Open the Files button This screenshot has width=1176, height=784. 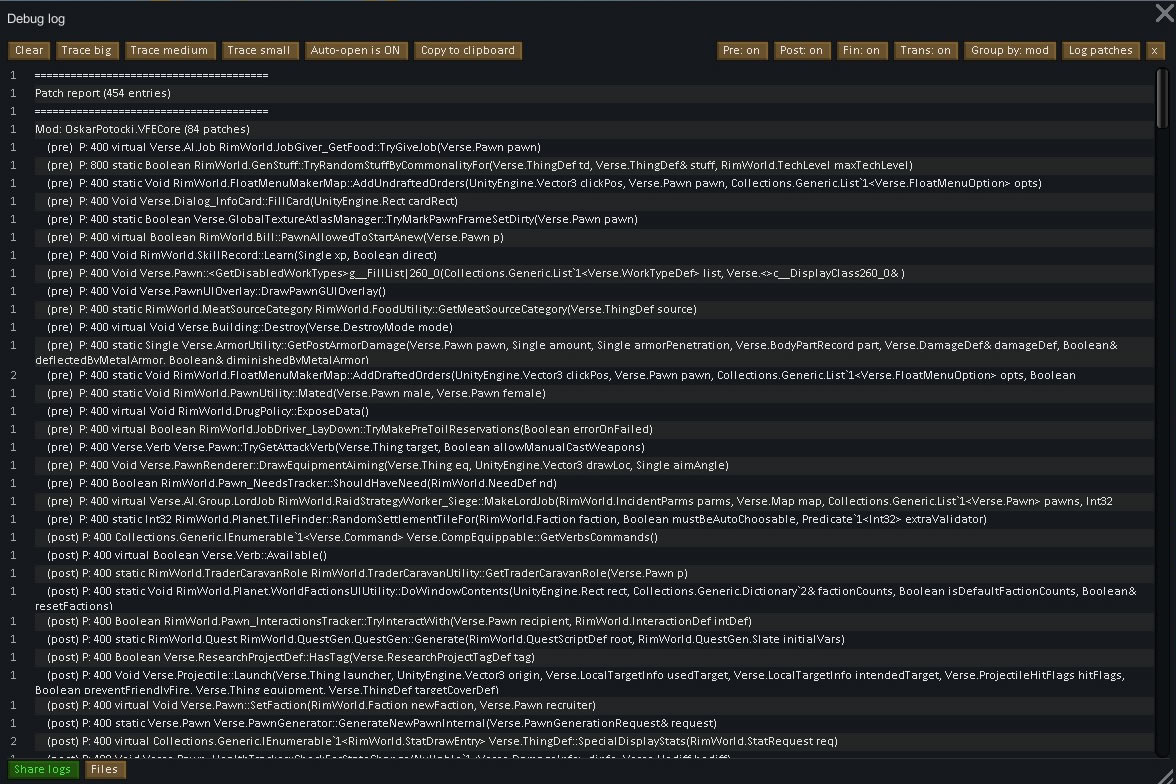click(104, 769)
